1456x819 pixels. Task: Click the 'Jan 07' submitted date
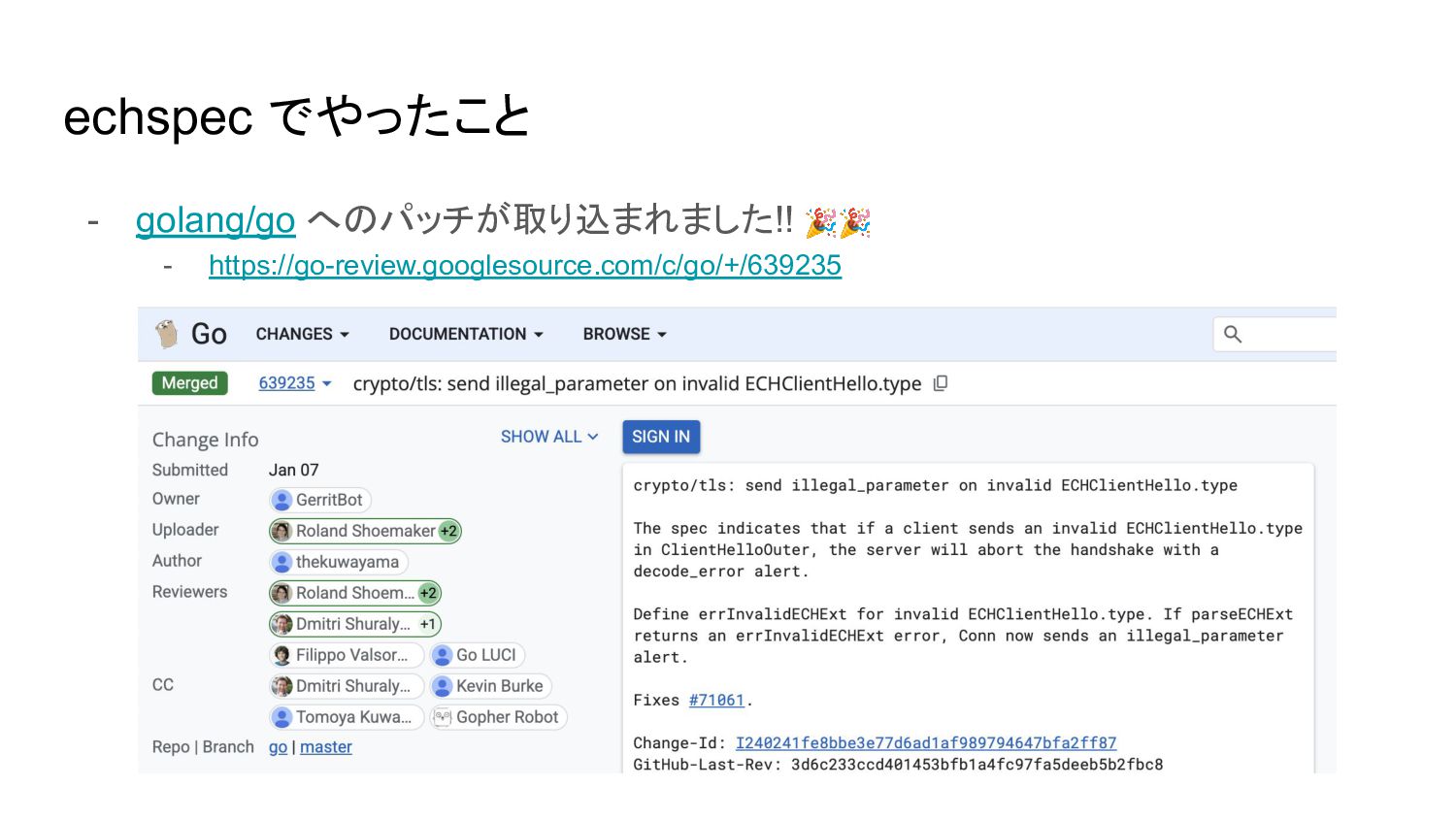tap(294, 470)
